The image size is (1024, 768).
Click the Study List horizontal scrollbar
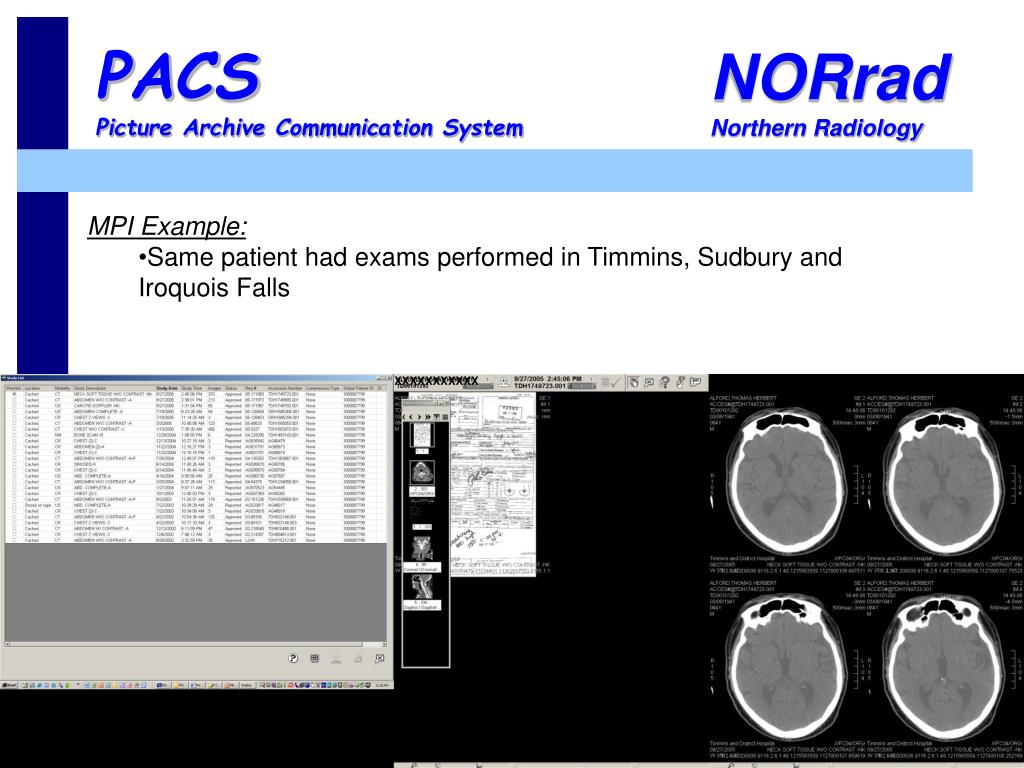196,644
